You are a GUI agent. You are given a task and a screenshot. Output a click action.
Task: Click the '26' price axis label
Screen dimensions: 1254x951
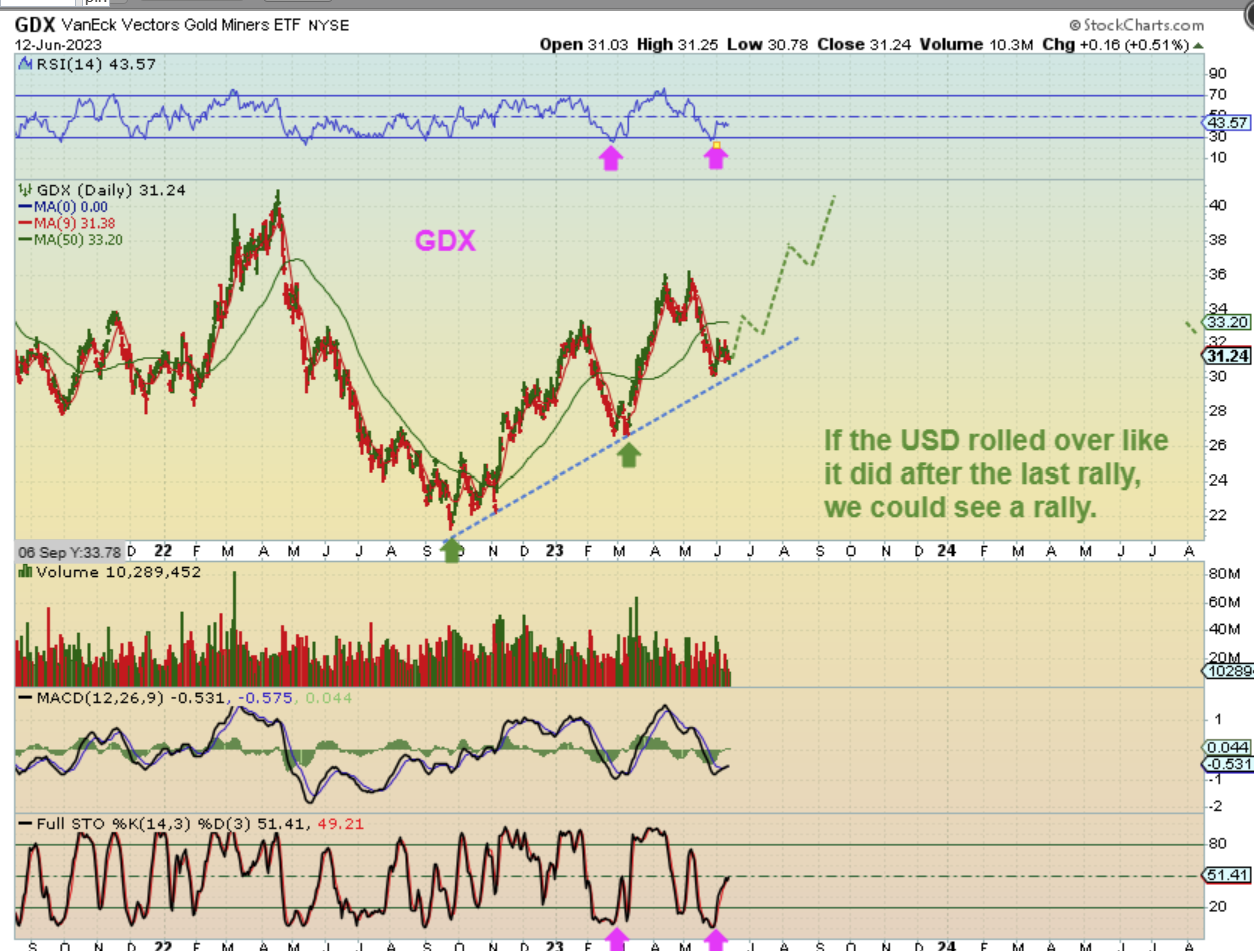[x=1217, y=445]
